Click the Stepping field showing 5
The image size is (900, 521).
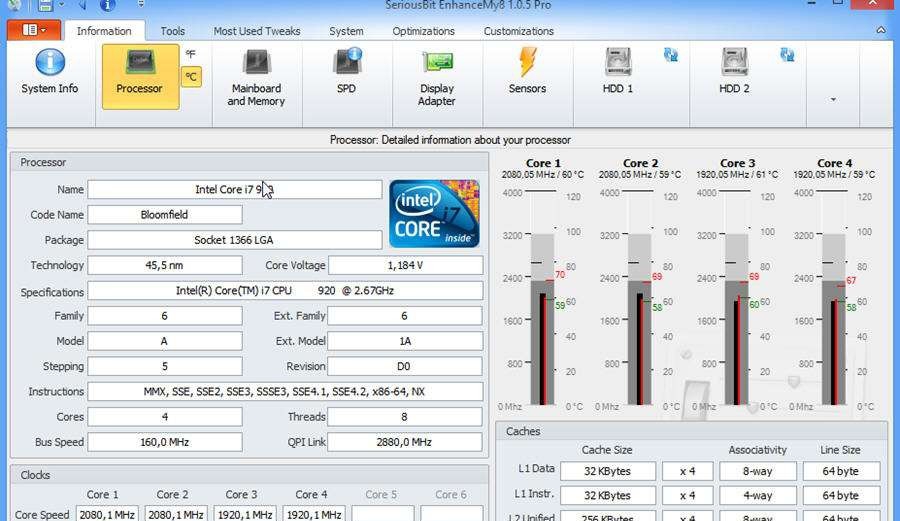click(165, 366)
